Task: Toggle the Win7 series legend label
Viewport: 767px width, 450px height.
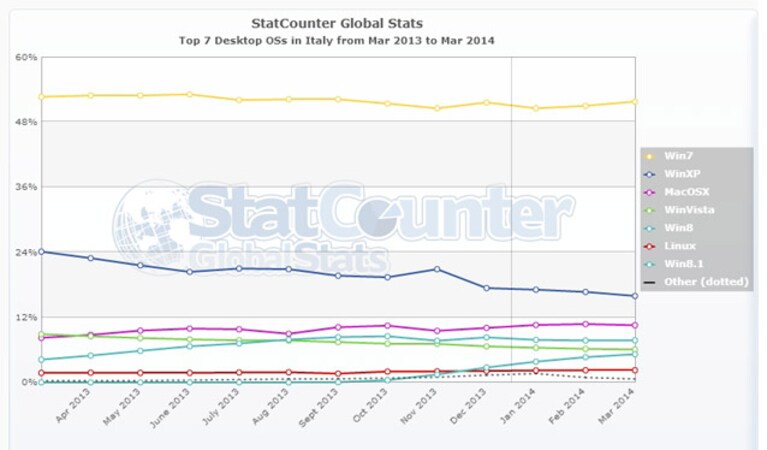Action: click(678, 156)
